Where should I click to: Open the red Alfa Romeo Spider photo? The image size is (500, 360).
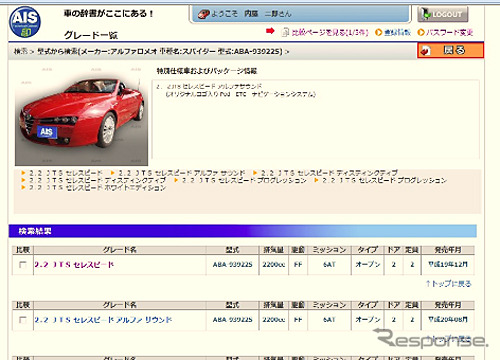coord(81,115)
